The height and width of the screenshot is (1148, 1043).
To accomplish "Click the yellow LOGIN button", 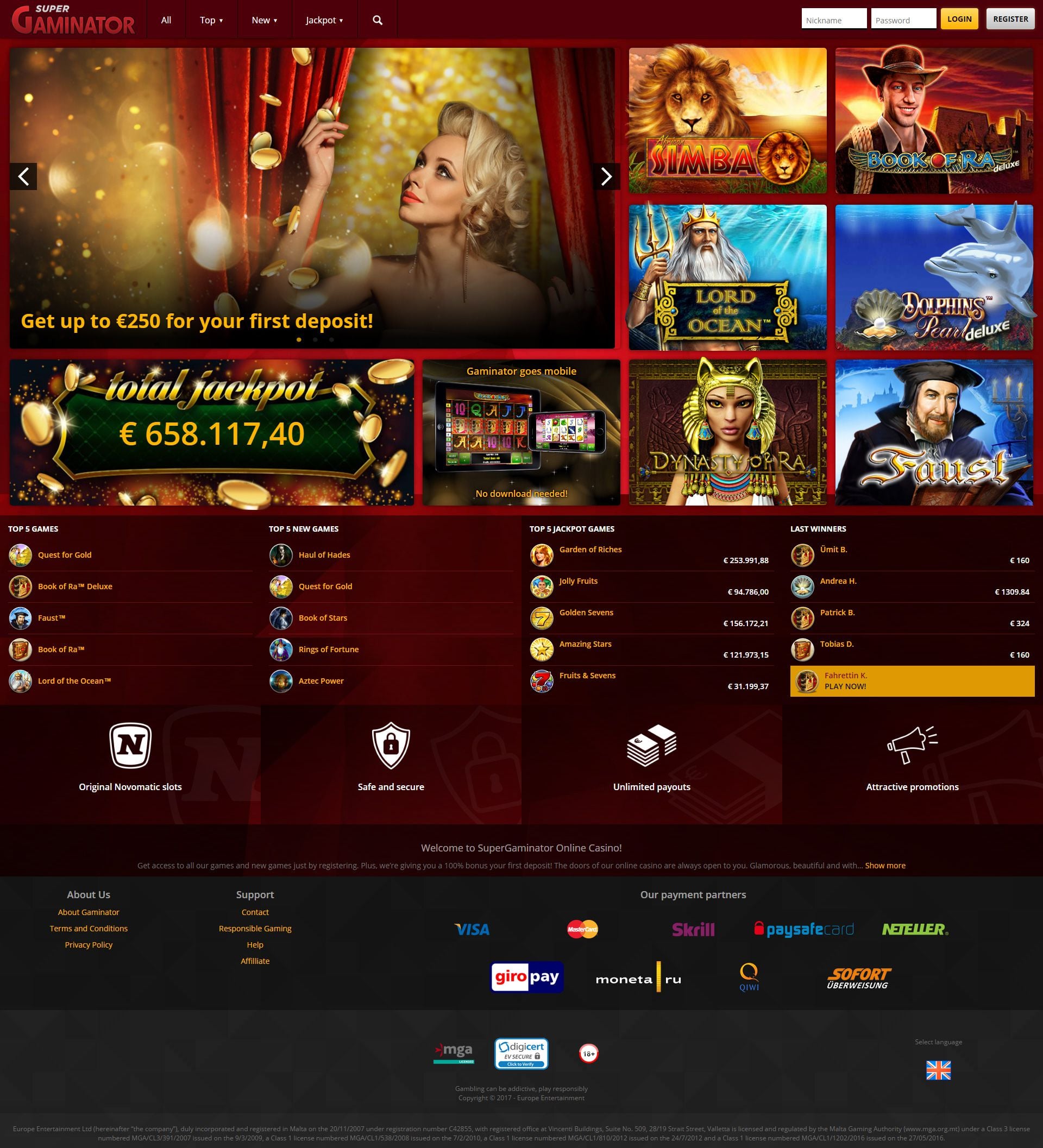I will (959, 19).
